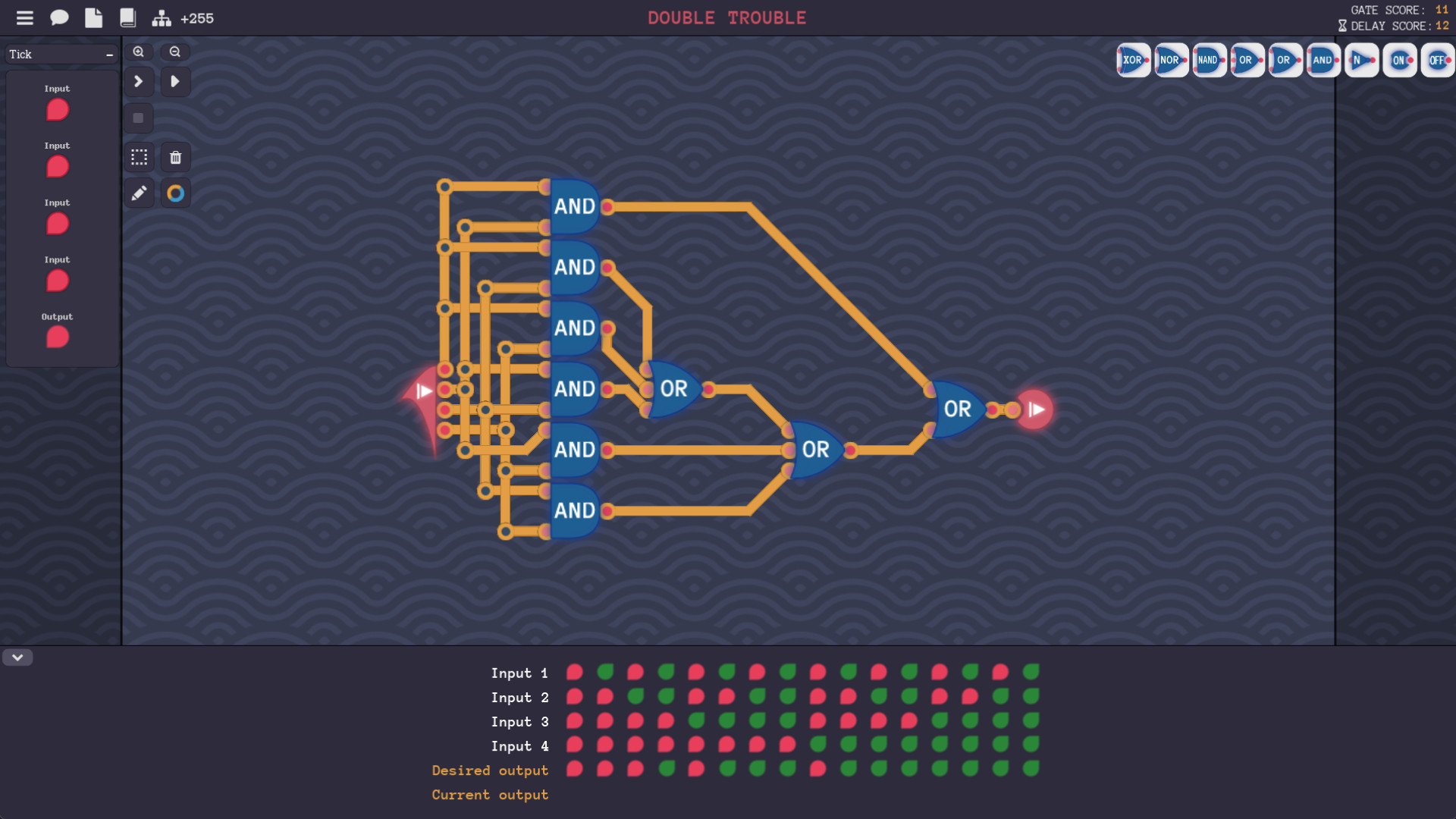Choose the three-input OR gate icon

coord(1246,59)
